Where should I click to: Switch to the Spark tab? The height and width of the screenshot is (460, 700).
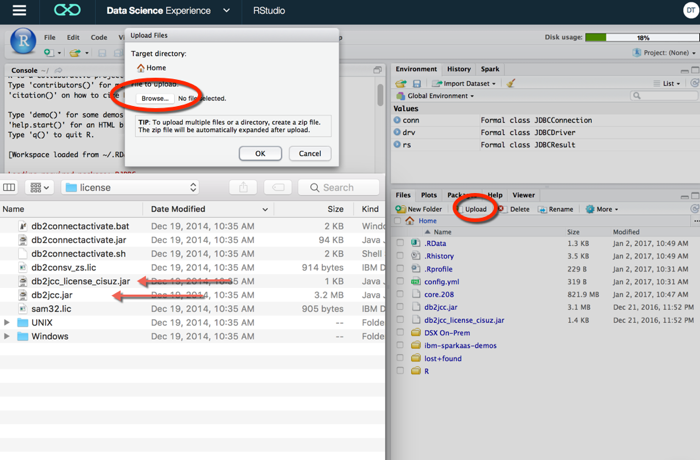[x=490, y=69]
